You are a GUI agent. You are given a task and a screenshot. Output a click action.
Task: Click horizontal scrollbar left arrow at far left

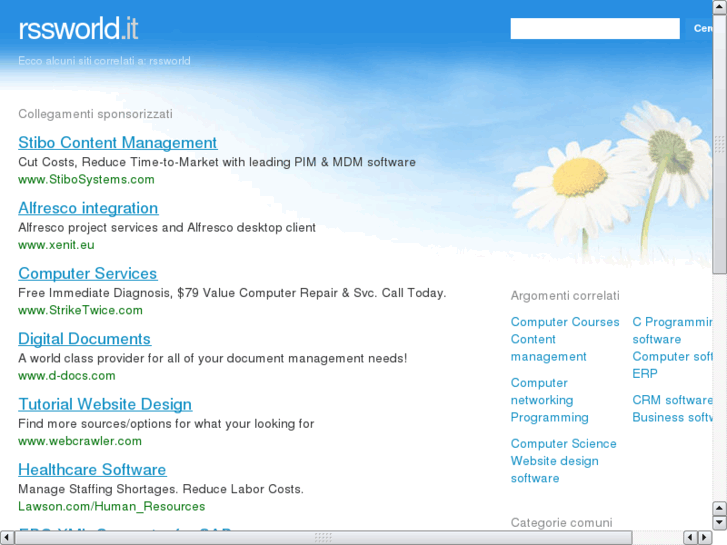tap(7, 538)
